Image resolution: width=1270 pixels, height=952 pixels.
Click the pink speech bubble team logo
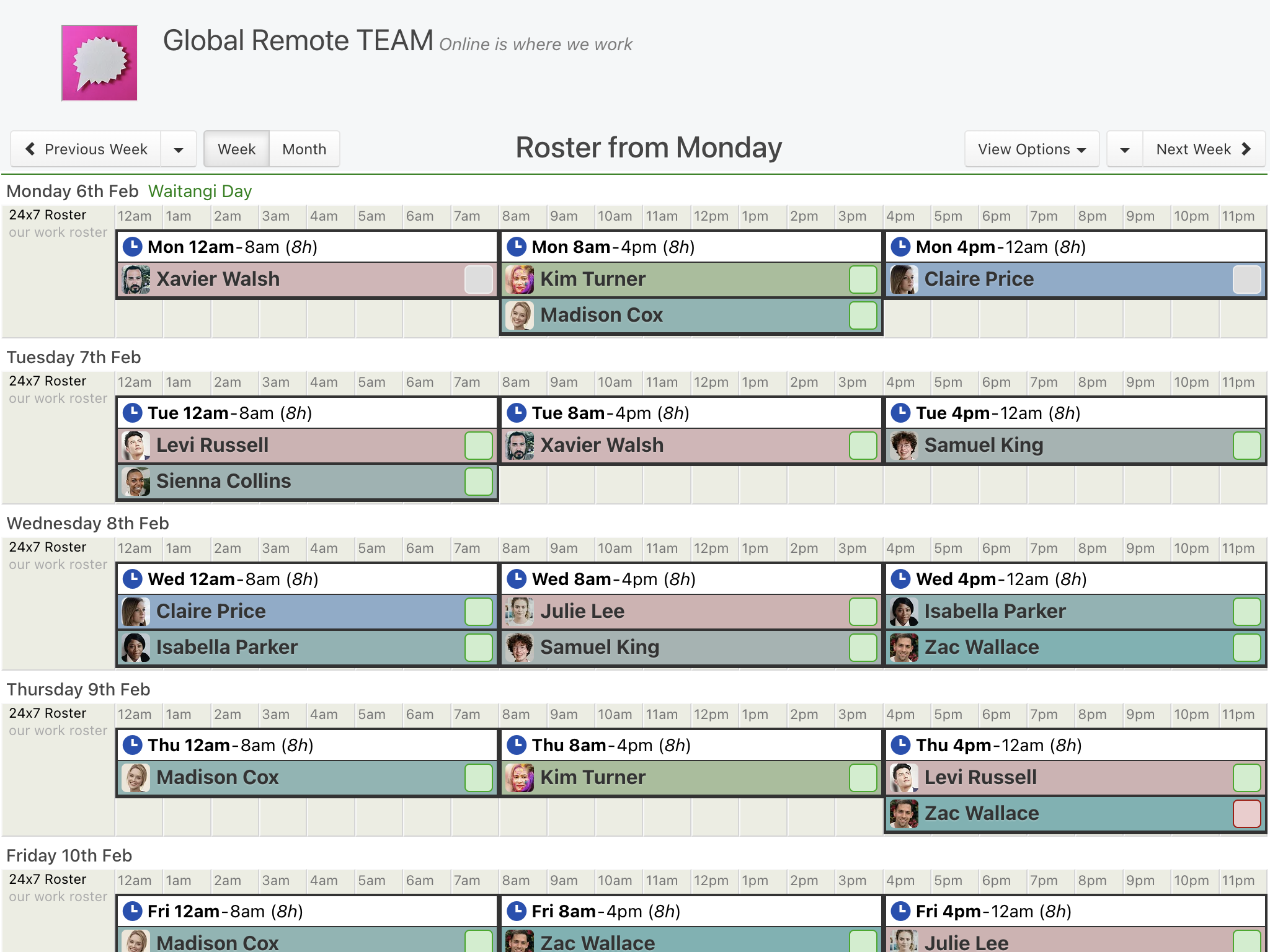[99, 63]
